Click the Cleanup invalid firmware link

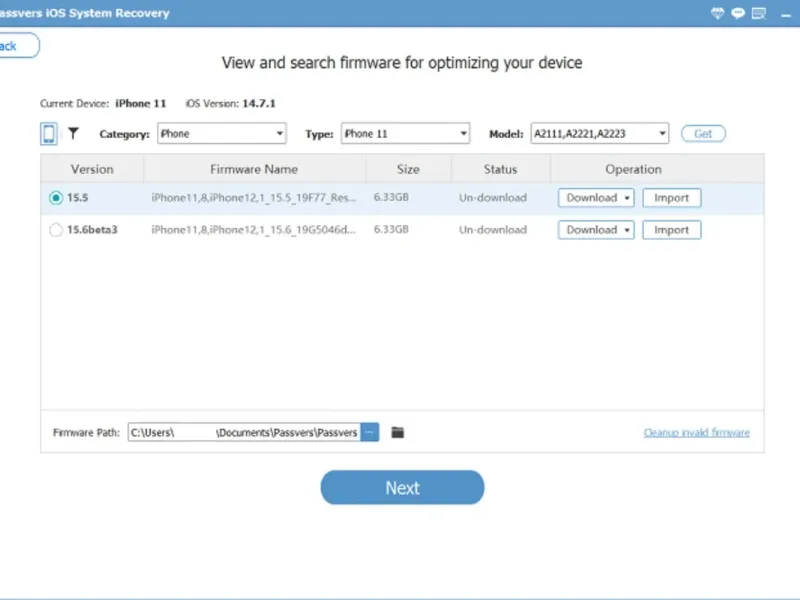coord(696,433)
